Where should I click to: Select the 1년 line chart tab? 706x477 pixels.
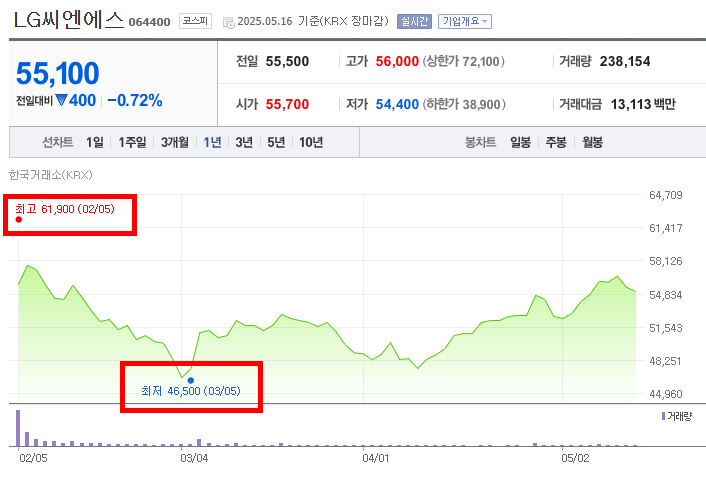212,142
